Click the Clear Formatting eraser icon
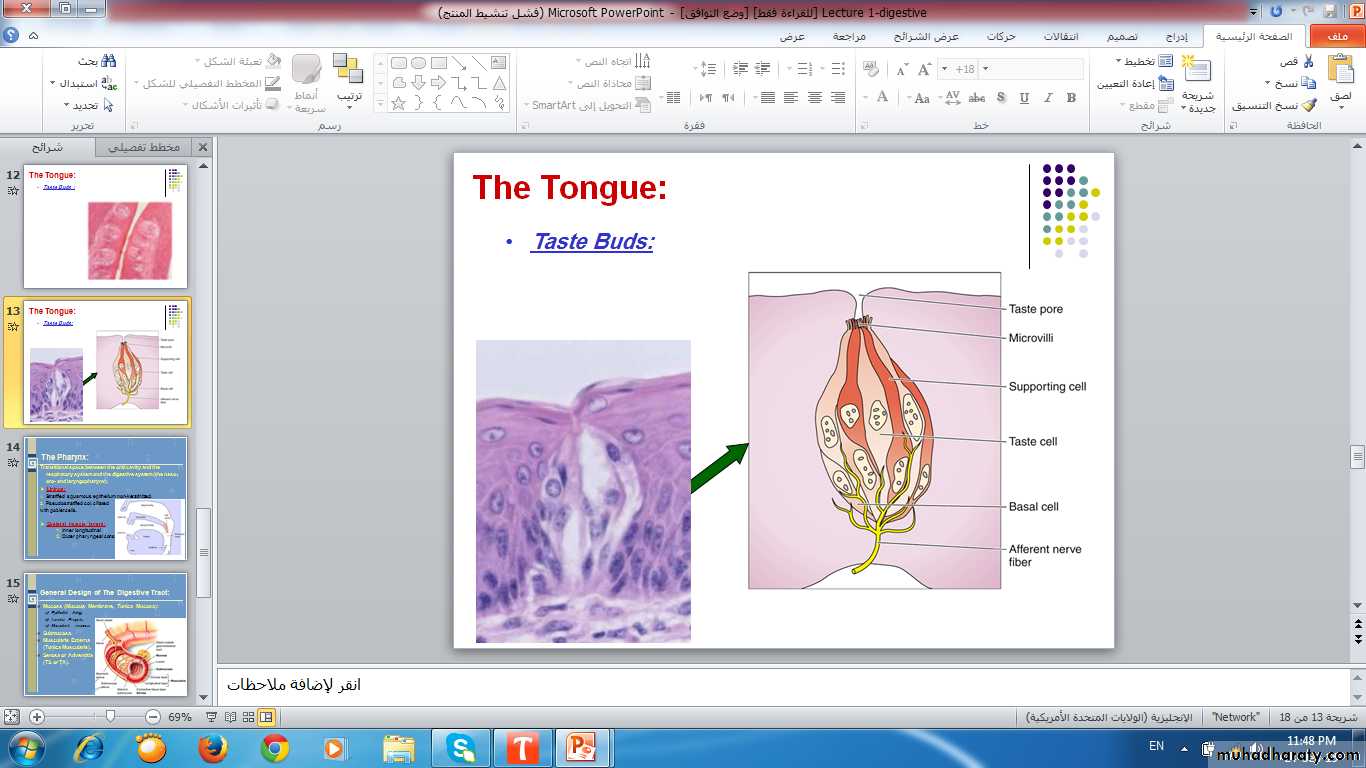1366x768 pixels. 871,69
